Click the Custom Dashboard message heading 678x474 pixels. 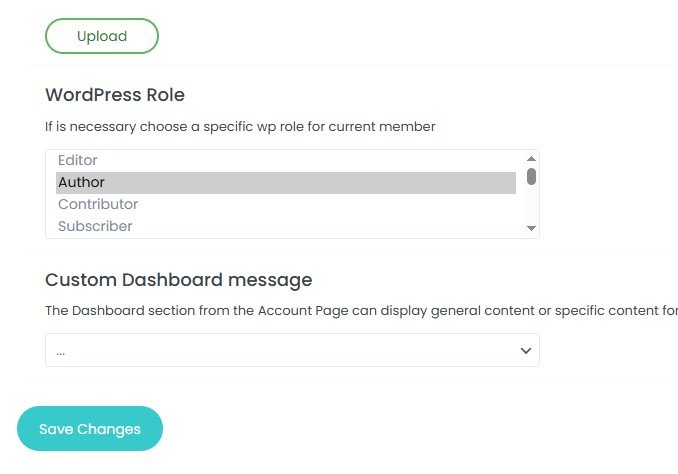click(x=179, y=279)
